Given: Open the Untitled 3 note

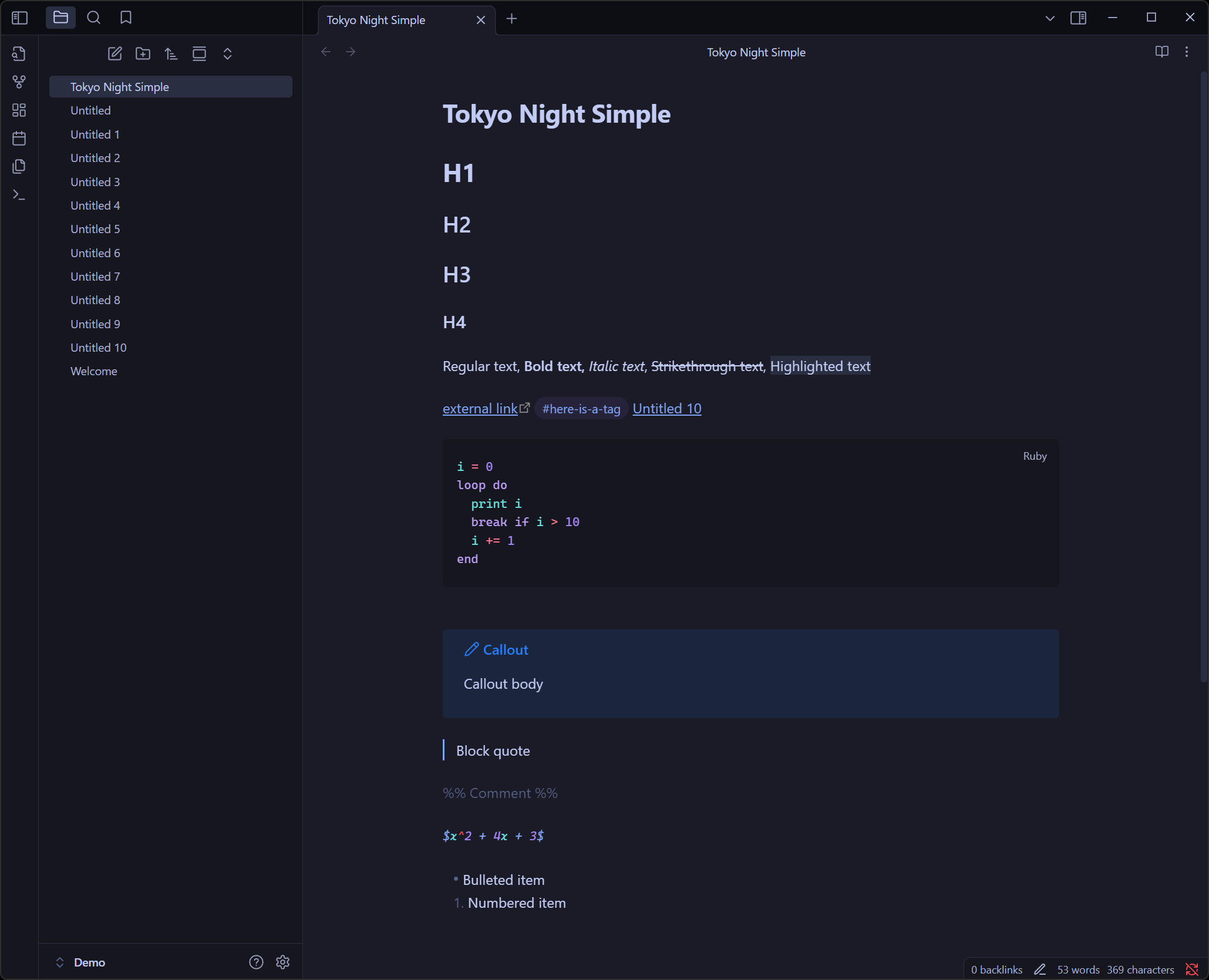Looking at the screenshot, I should coord(171,182).
